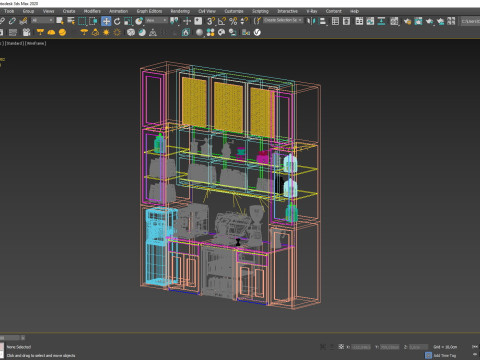
Task: Select the Select and Rotate tool
Action: [x=117, y=21]
